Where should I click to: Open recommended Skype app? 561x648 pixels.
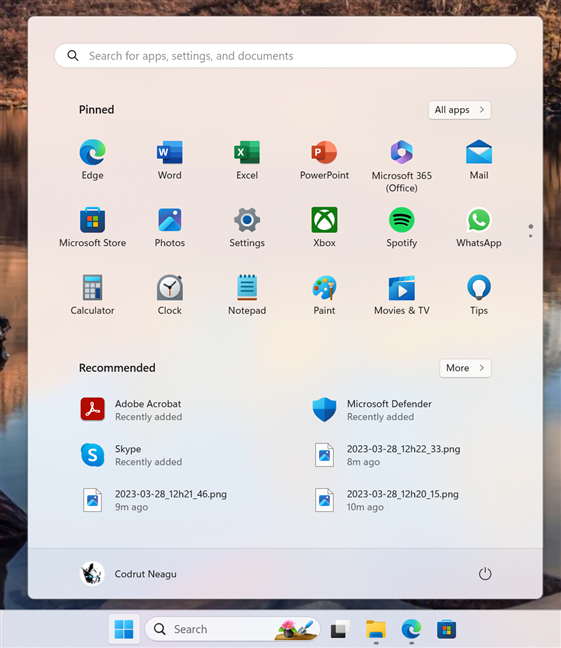coord(131,455)
